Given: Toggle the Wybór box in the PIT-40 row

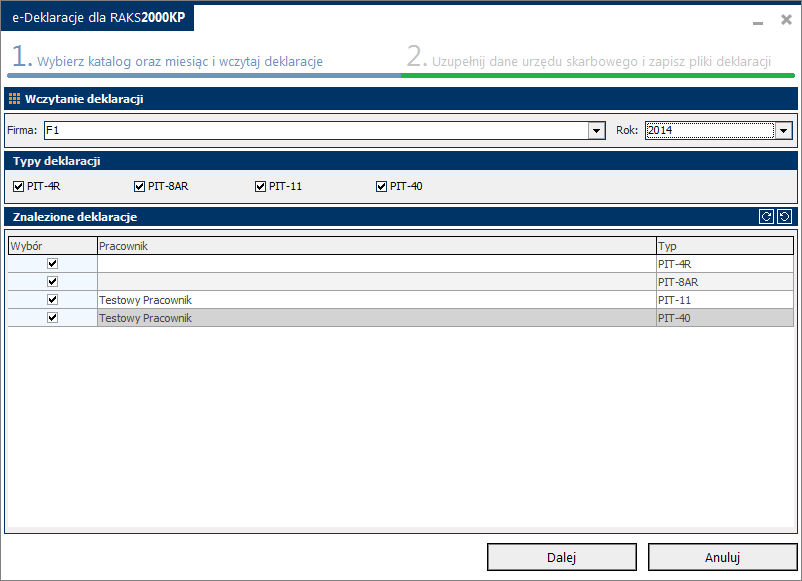Looking at the screenshot, I should [x=52, y=318].
